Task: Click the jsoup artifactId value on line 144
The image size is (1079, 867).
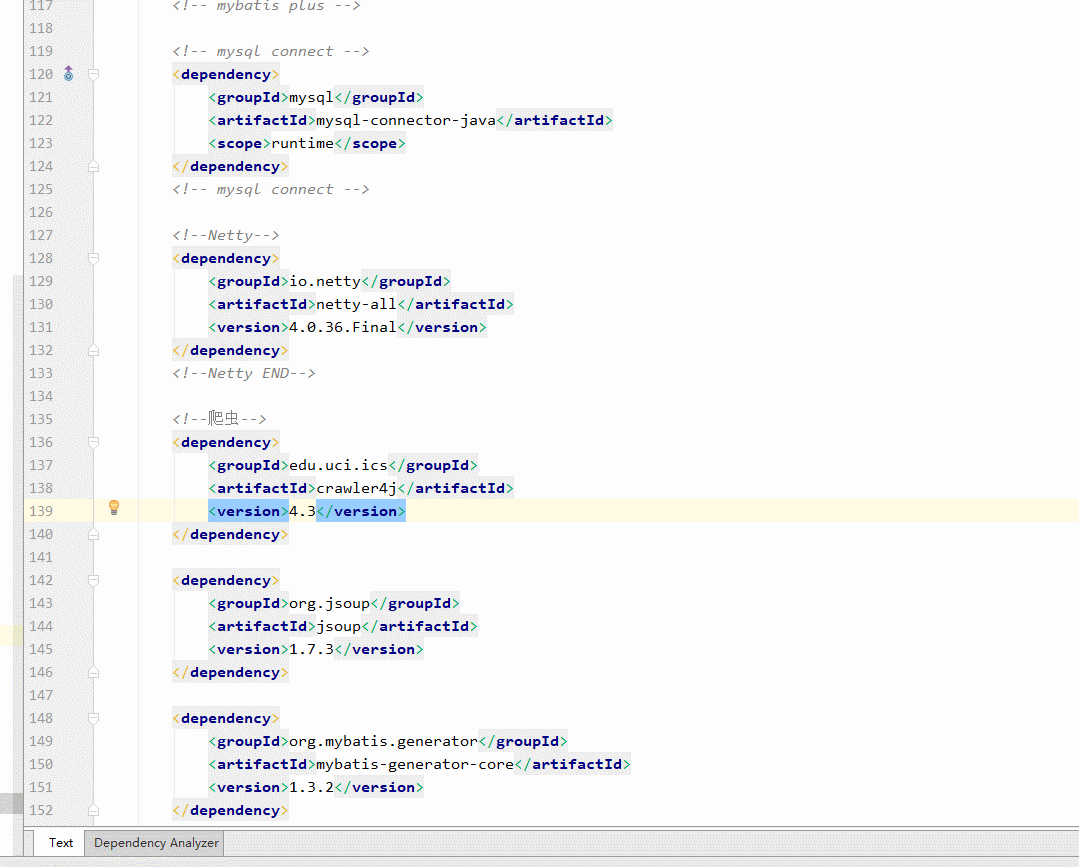Action: 339,626
